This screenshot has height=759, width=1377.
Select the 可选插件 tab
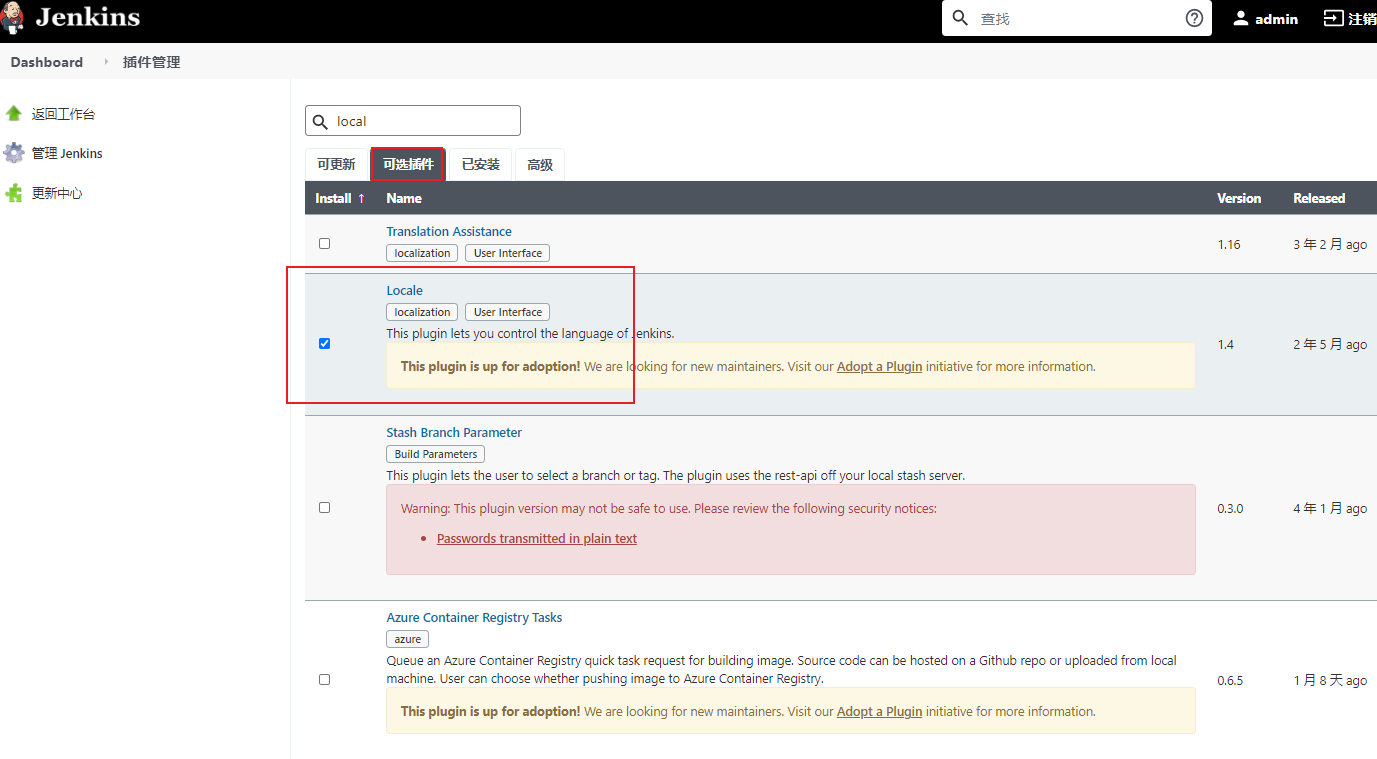(x=408, y=164)
